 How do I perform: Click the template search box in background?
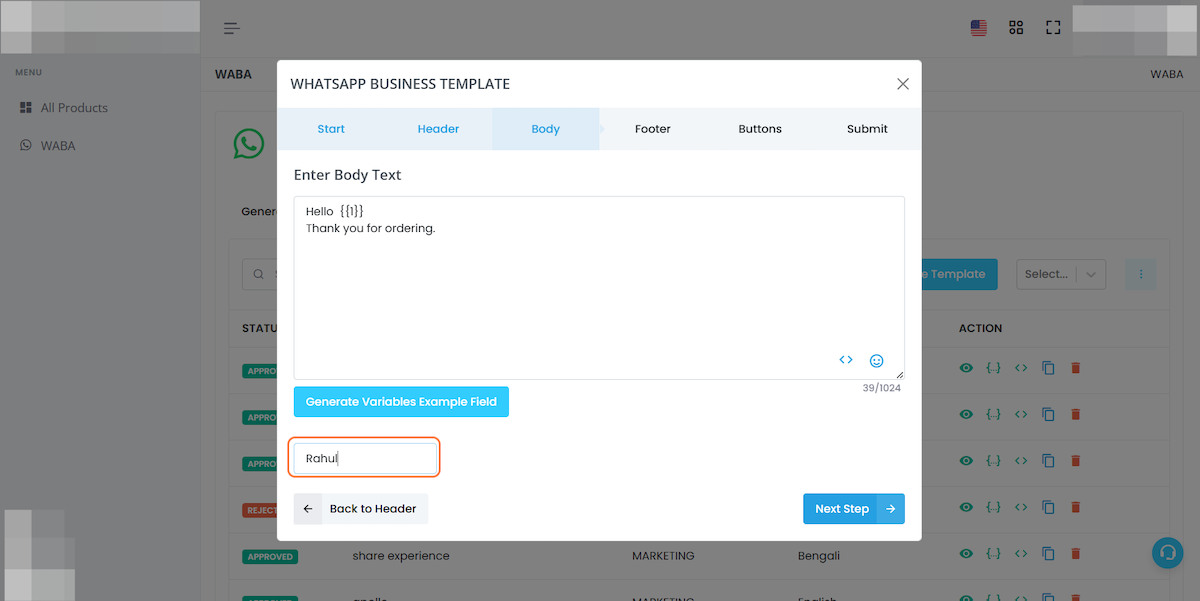[x=260, y=274]
